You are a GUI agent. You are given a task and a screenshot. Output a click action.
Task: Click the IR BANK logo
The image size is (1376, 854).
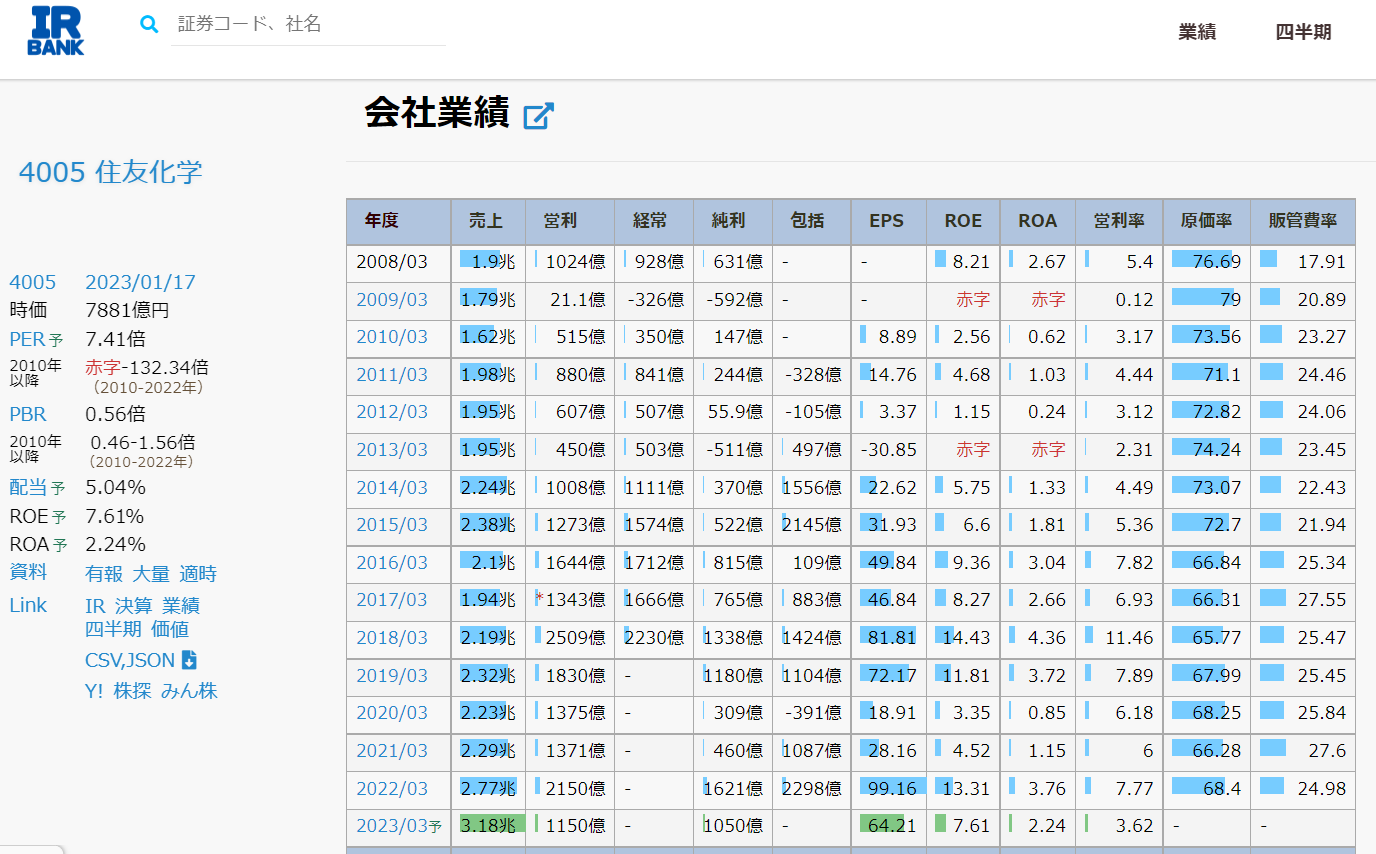pyautogui.click(x=56, y=30)
